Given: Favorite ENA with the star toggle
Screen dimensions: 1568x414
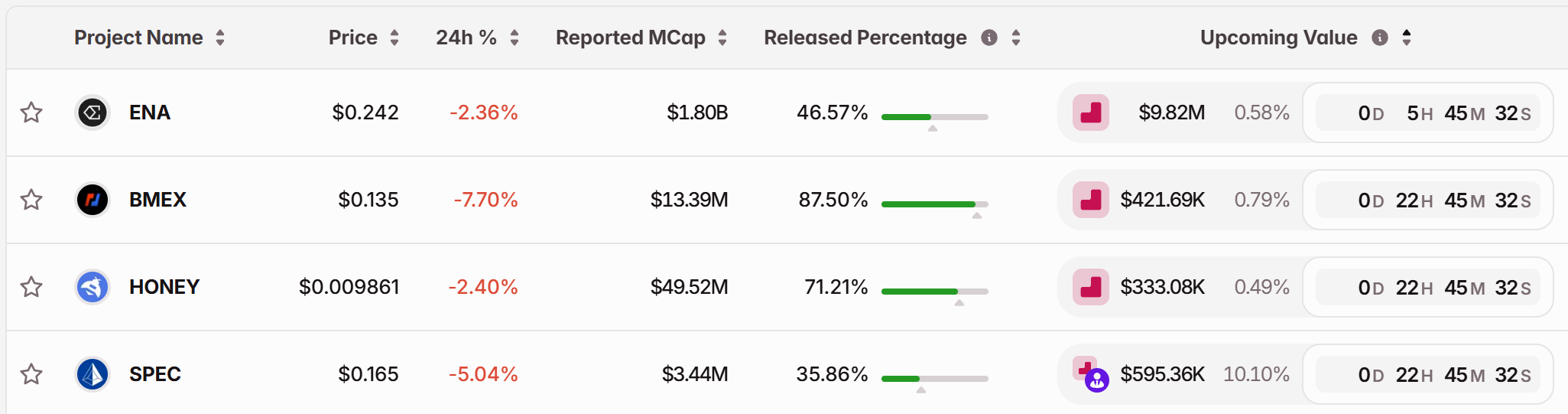Looking at the screenshot, I should point(31,113).
